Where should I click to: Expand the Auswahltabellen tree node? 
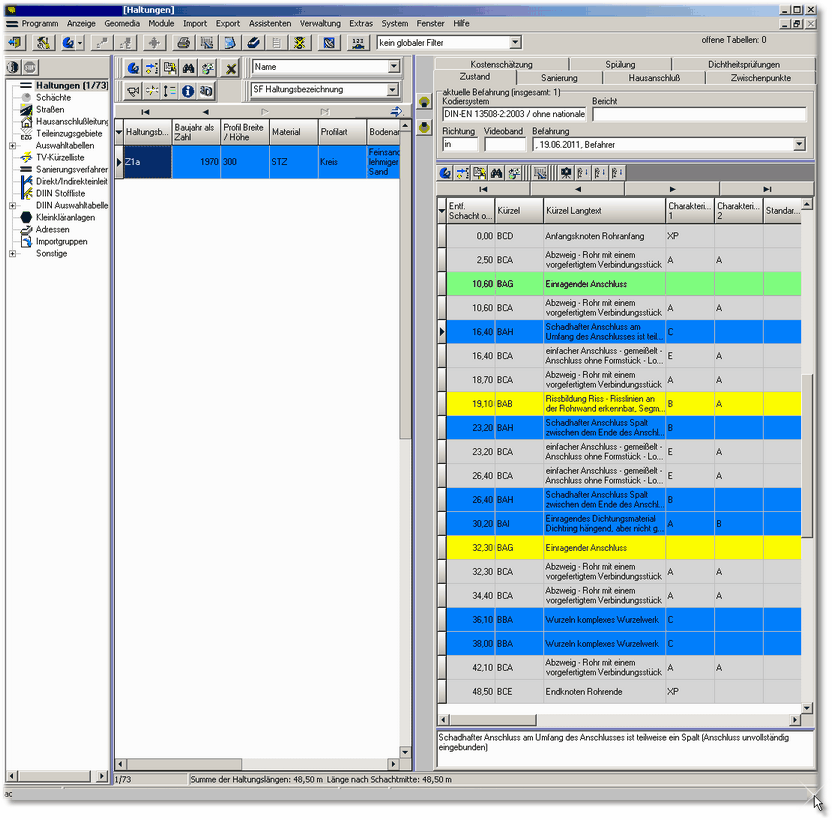click(12, 145)
